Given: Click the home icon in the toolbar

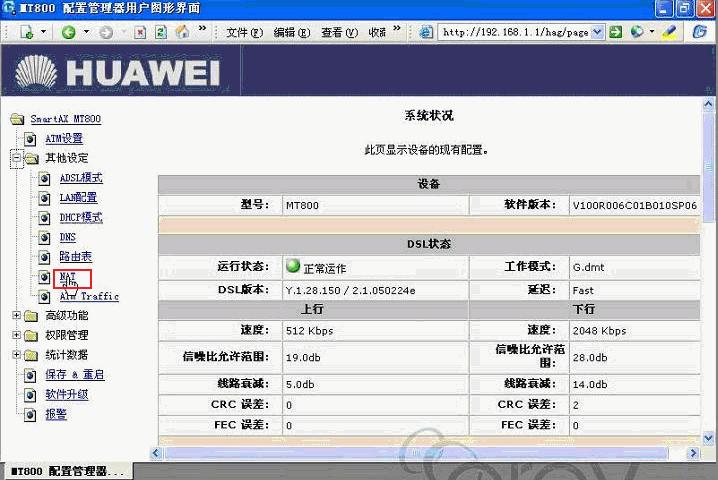Looking at the screenshot, I should tap(182, 32).
